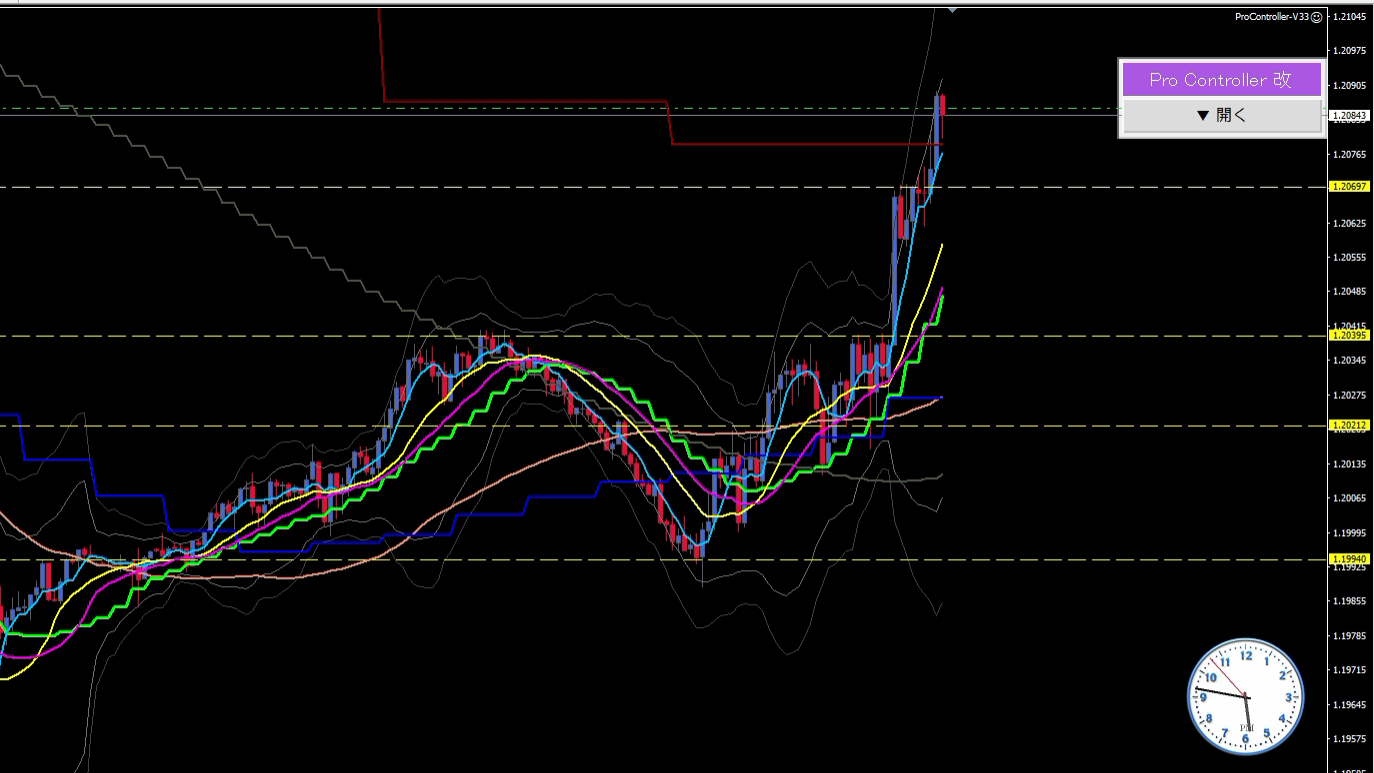1374x773 pixels.
Task: Click the ProController-V33 expert advisor label
Action: coord(1272,17)
